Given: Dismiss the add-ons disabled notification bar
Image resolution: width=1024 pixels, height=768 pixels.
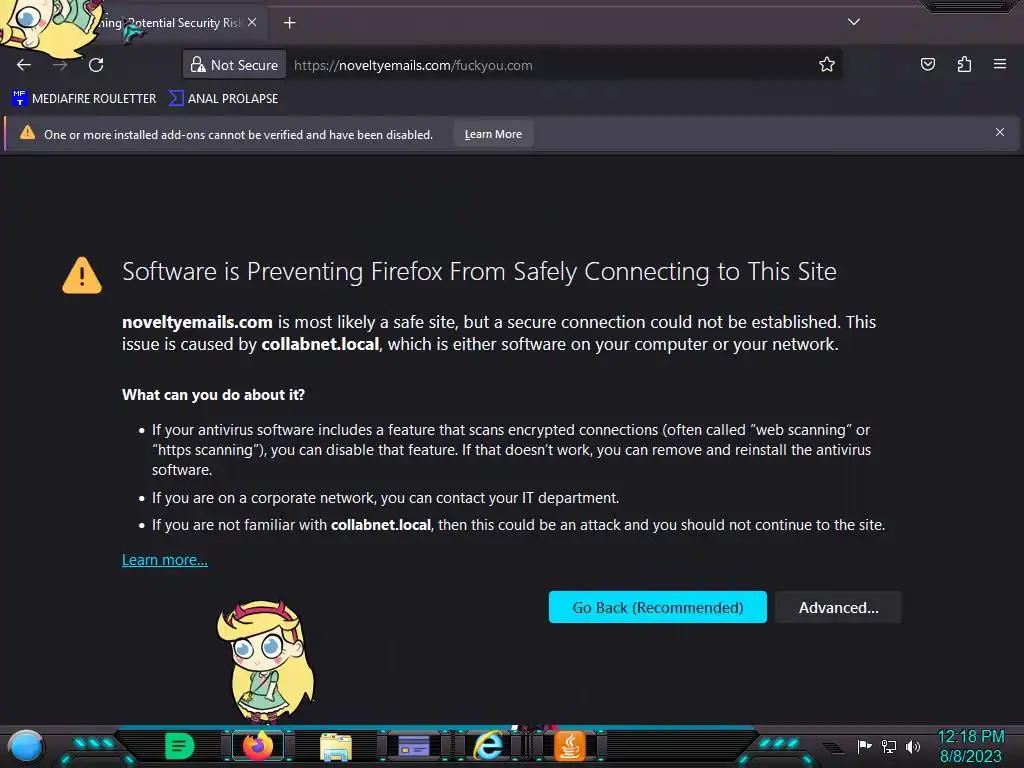Looking at the screenshot, I should pyautogui.click(x=1000, y=133).
